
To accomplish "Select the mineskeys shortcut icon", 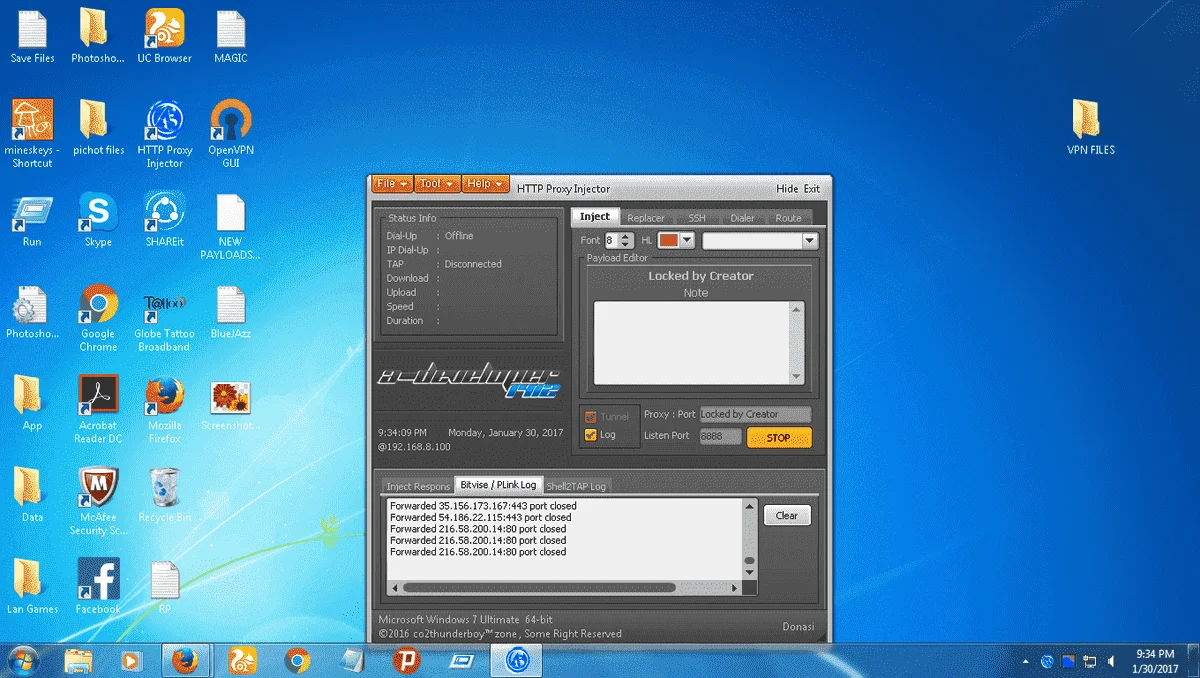I will (x=32, y=133).
